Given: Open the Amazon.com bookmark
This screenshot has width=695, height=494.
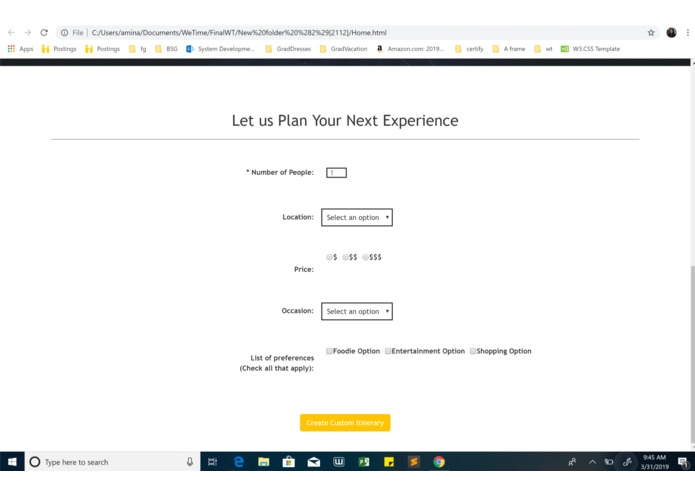Looking at the screenshot, I should pos(410,49).
